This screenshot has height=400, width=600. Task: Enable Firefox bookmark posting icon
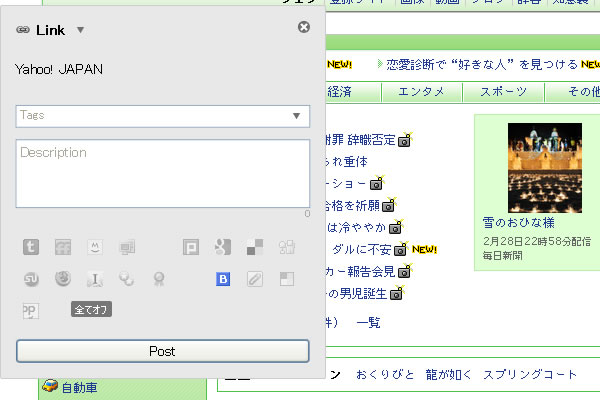[x=63, y=279]
